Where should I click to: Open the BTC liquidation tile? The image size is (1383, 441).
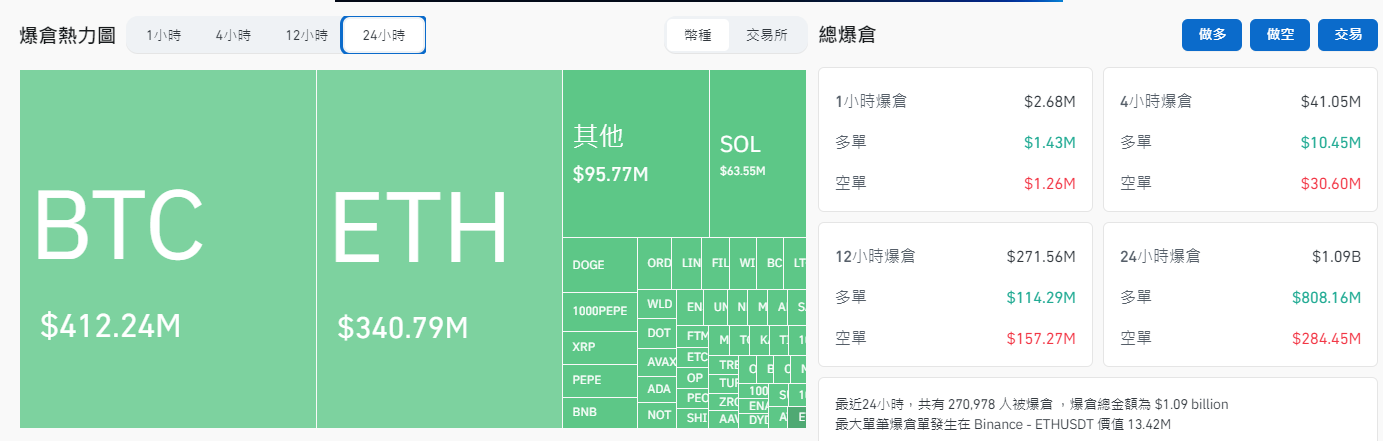pyautogui.click(x=168, y=249)
